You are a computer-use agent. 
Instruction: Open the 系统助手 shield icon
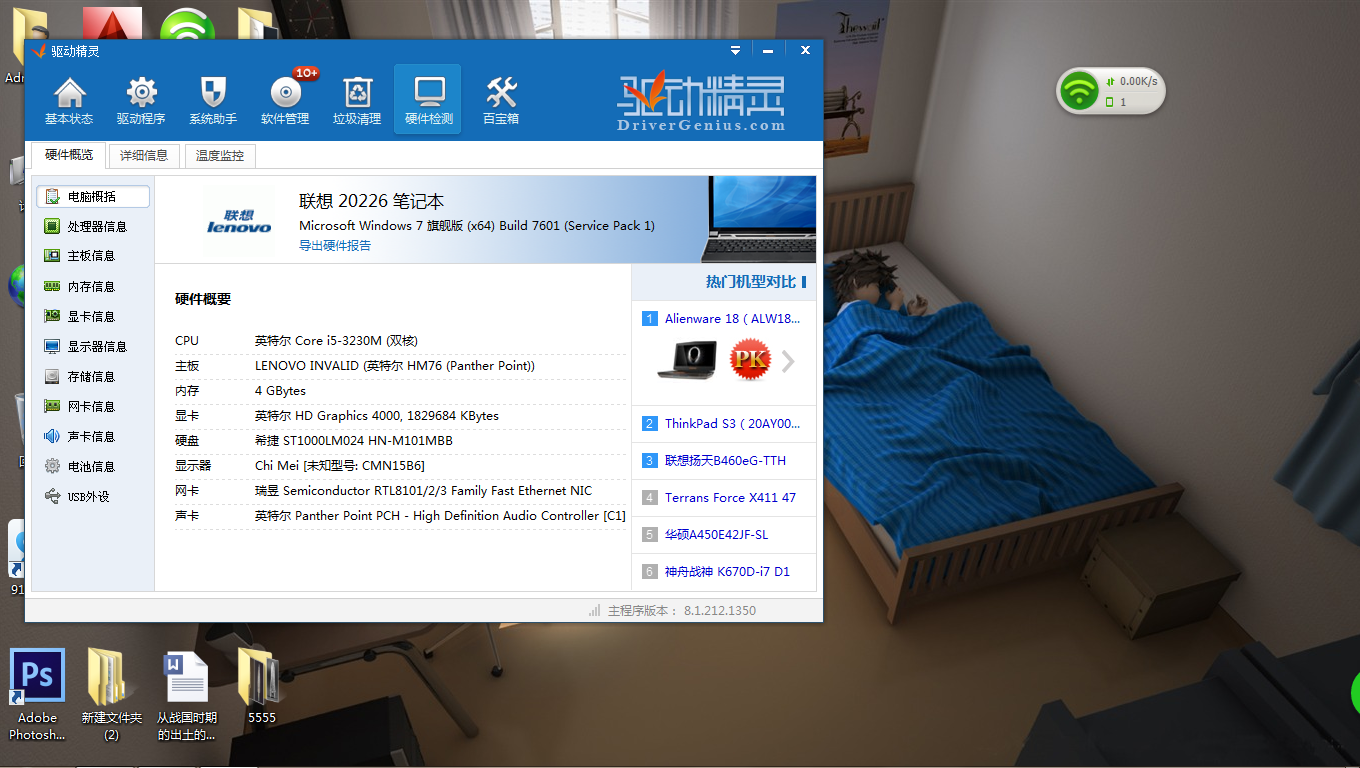[213, 100]
